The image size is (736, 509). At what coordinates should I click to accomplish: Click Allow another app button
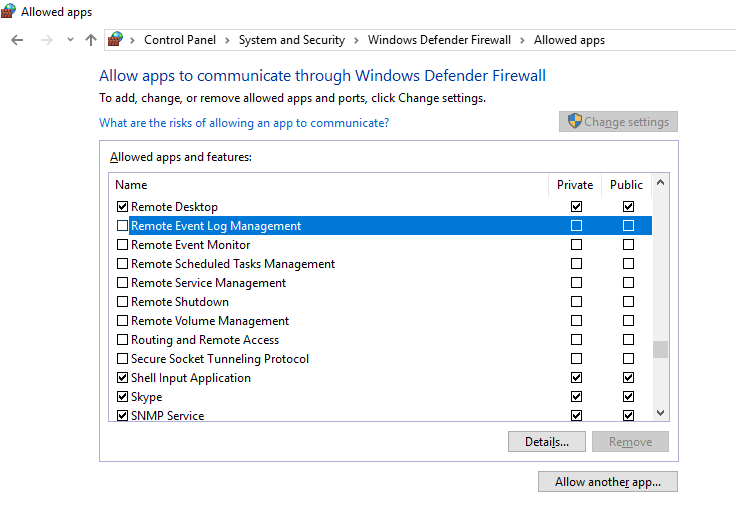[x=607, y=482]
